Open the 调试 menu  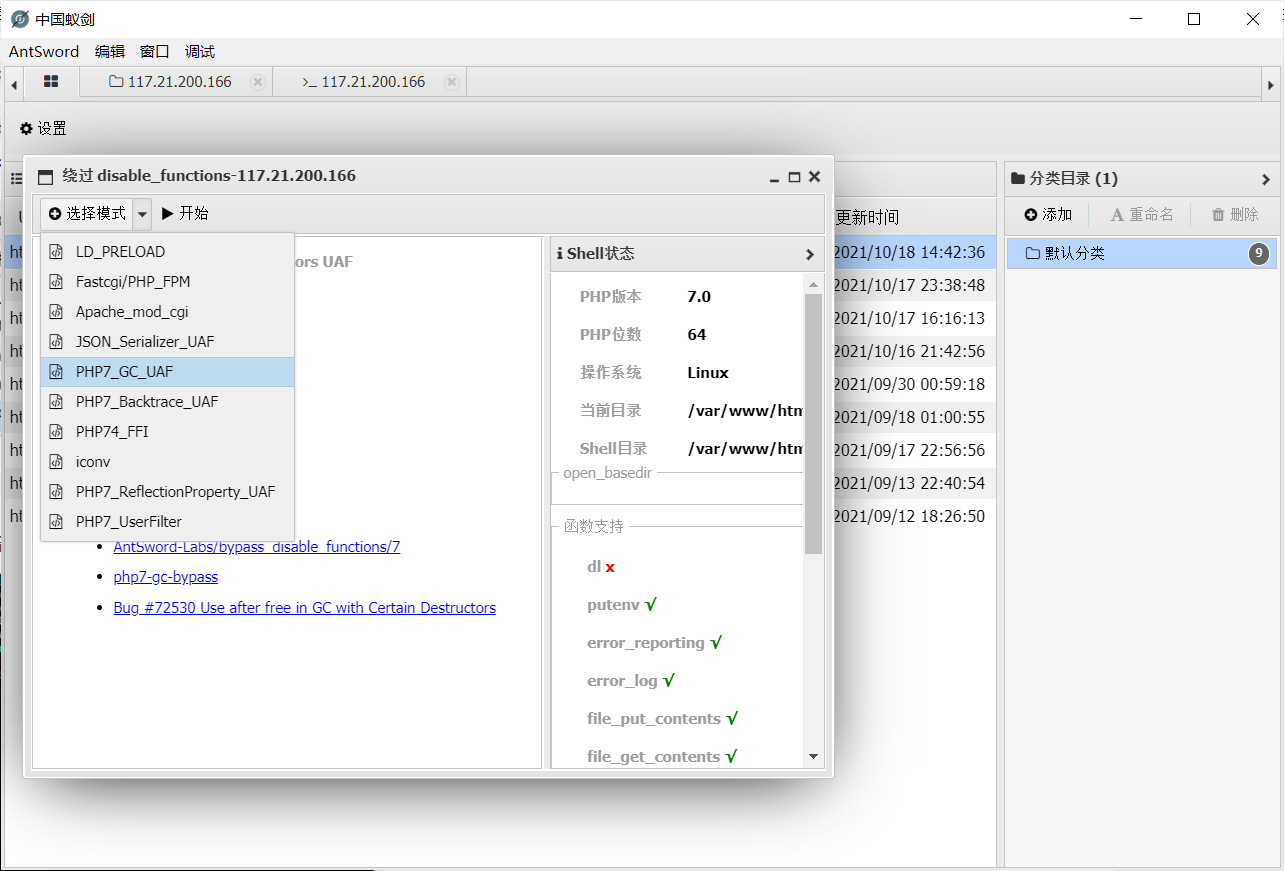coord(200,52)
